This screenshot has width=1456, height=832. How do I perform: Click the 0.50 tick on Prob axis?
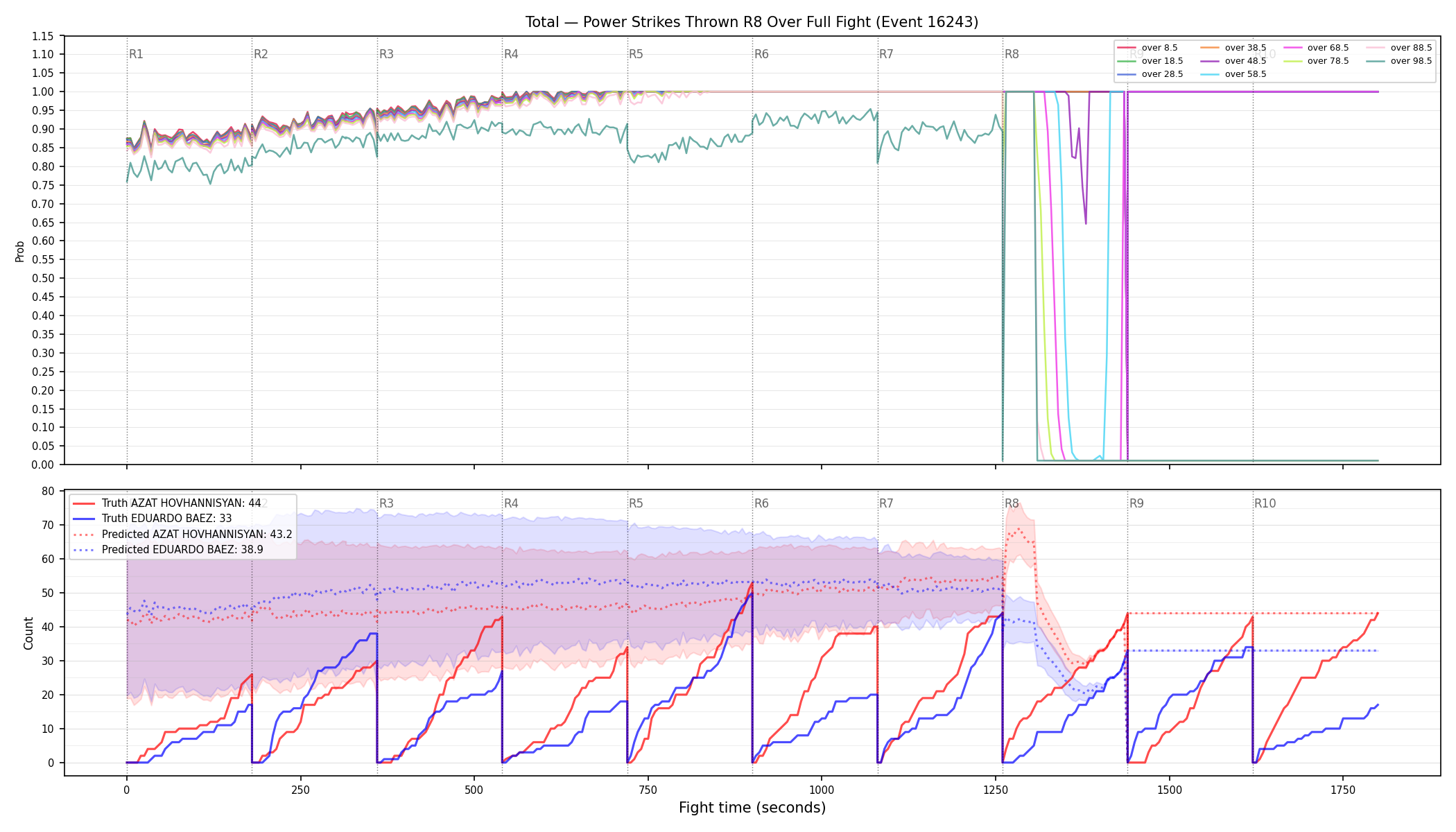click(43, 279)
